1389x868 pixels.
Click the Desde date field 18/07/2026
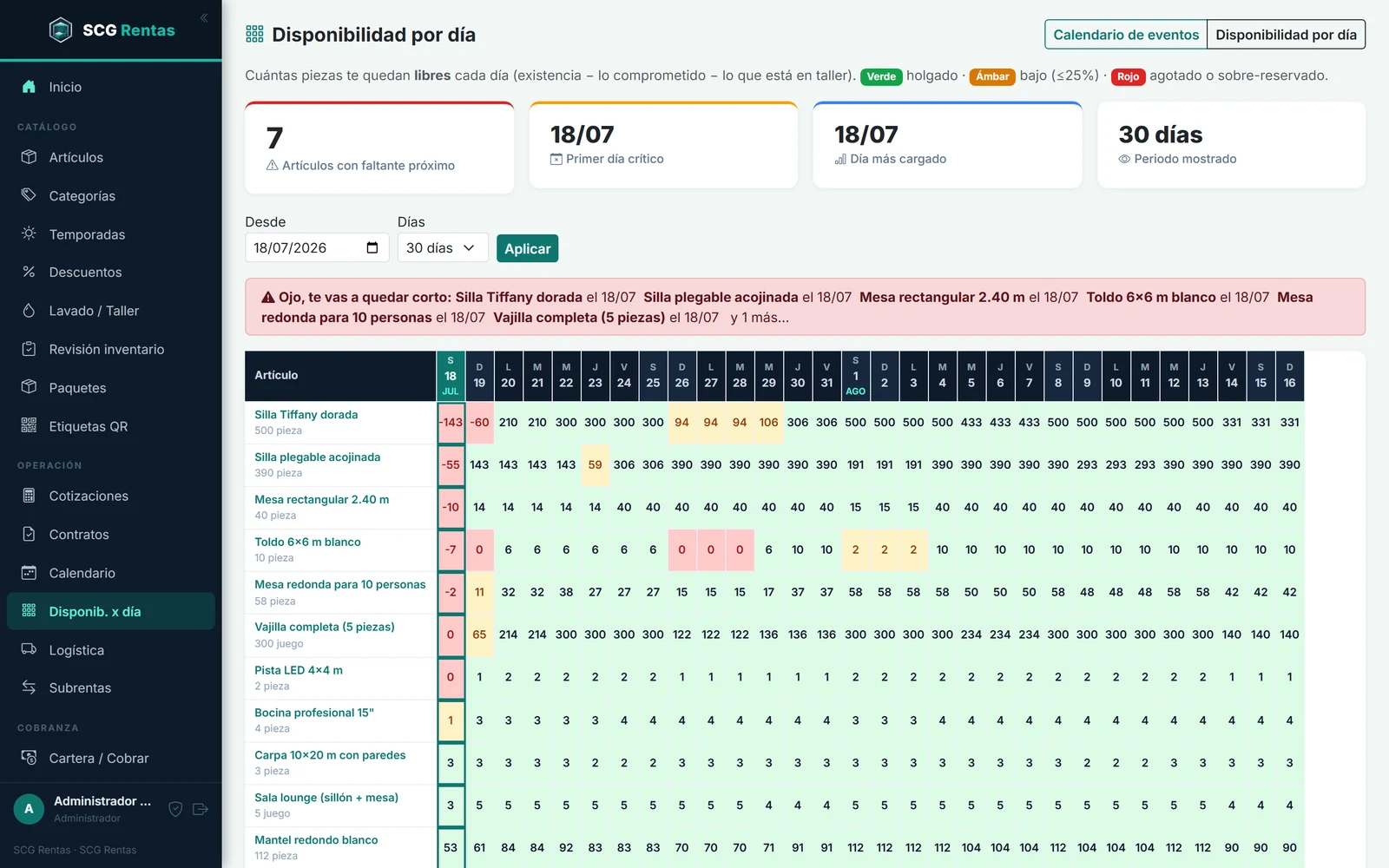(x=317, y=247)
